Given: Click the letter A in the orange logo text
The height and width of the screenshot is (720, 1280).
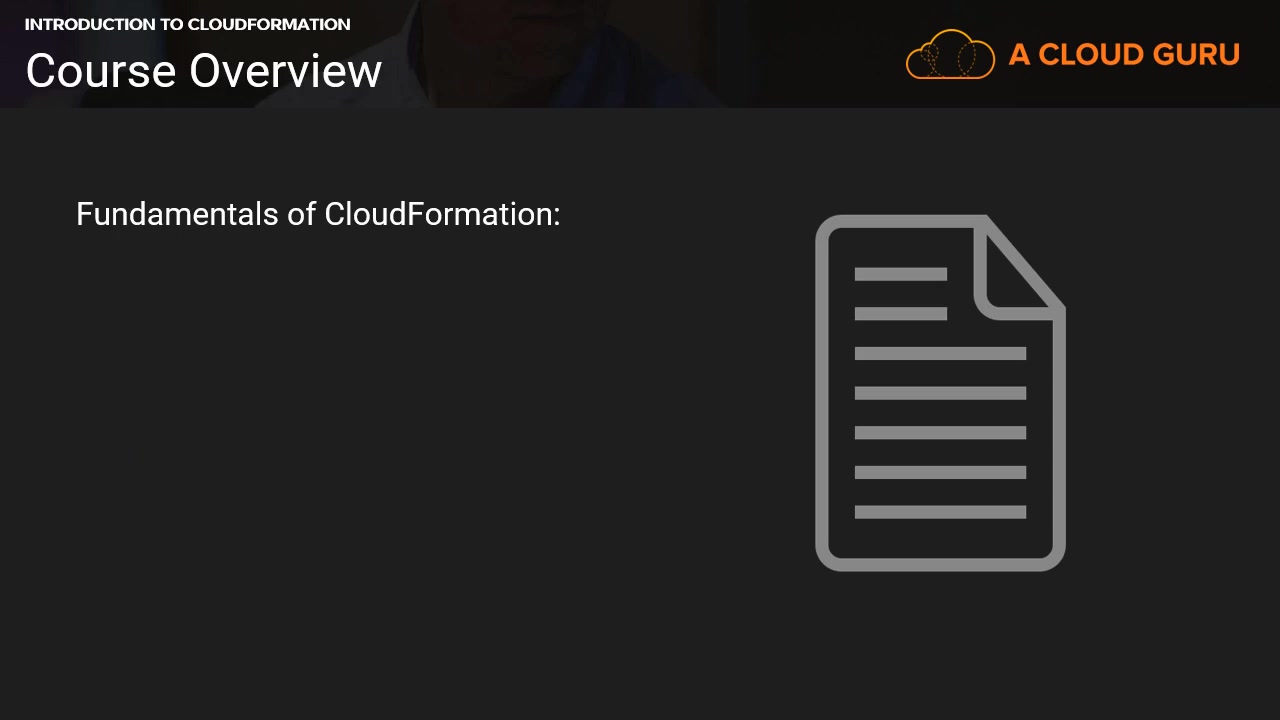Looking at the screenshot, I should pos(1019,55).
